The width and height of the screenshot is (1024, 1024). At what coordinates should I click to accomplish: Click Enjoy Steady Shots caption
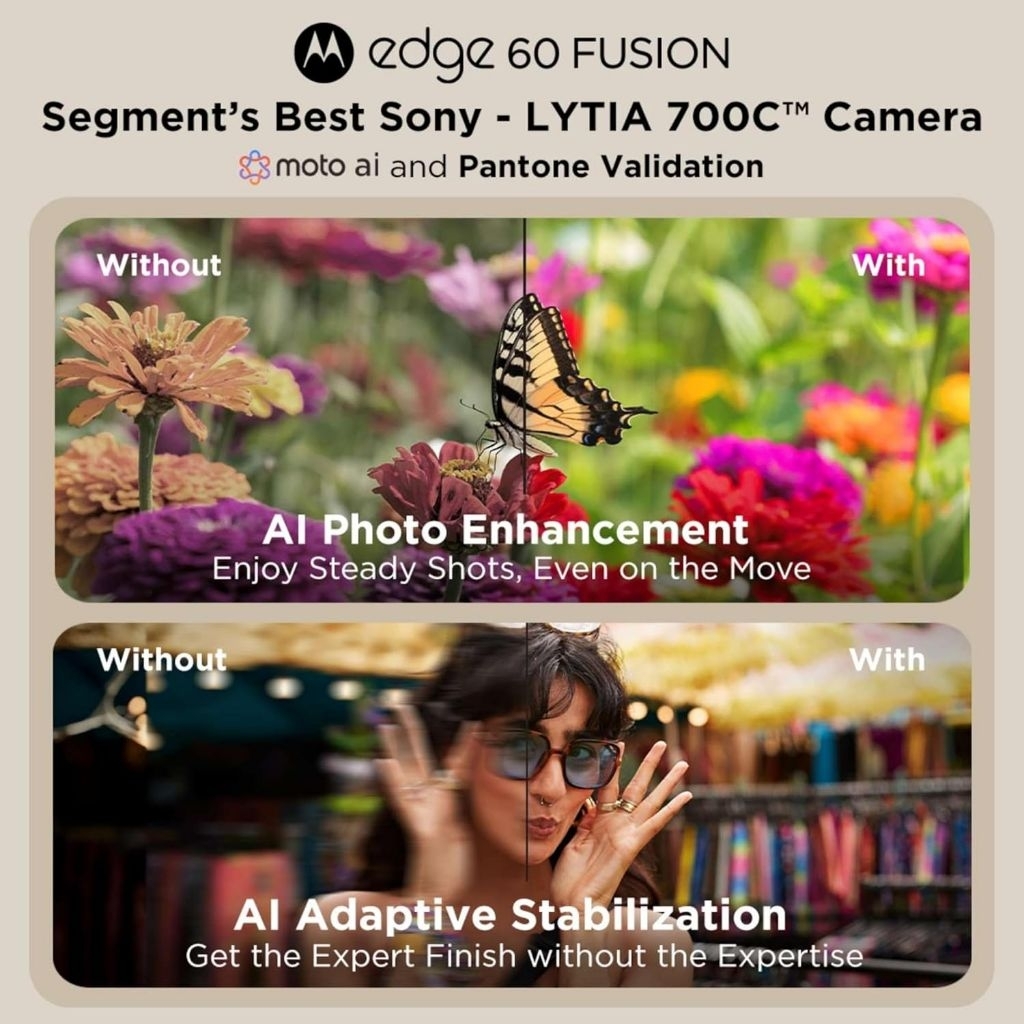click(511, 568)
